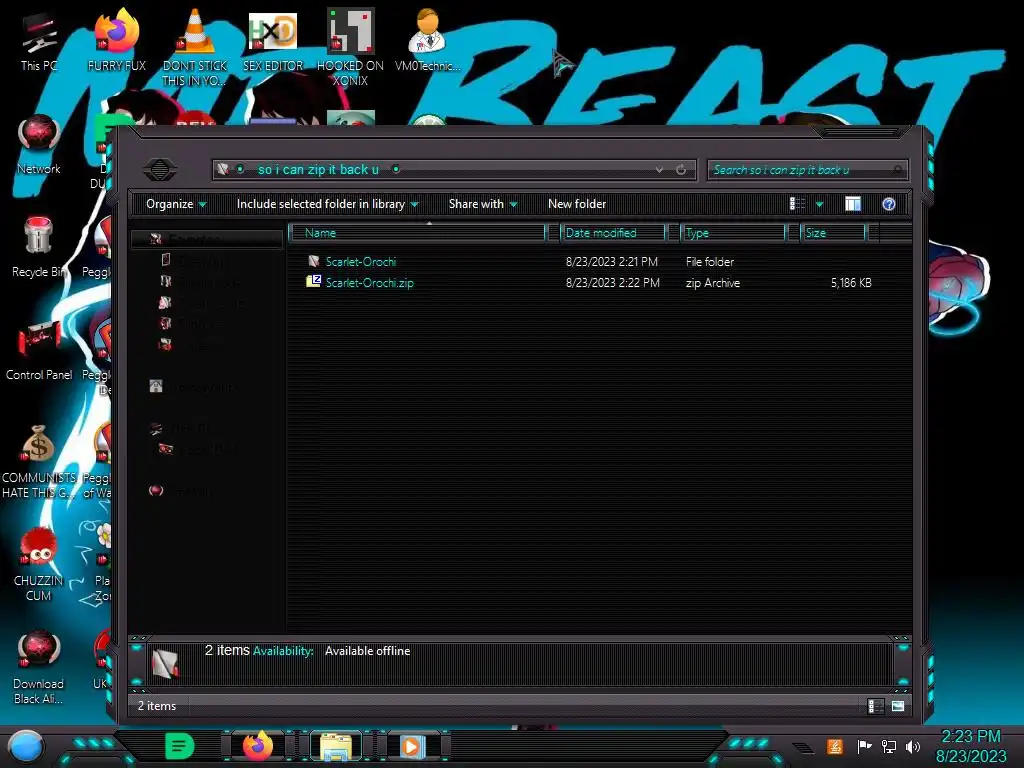Click the Change your view icon
The image size is (1024, 768).
tap(797, 204)
